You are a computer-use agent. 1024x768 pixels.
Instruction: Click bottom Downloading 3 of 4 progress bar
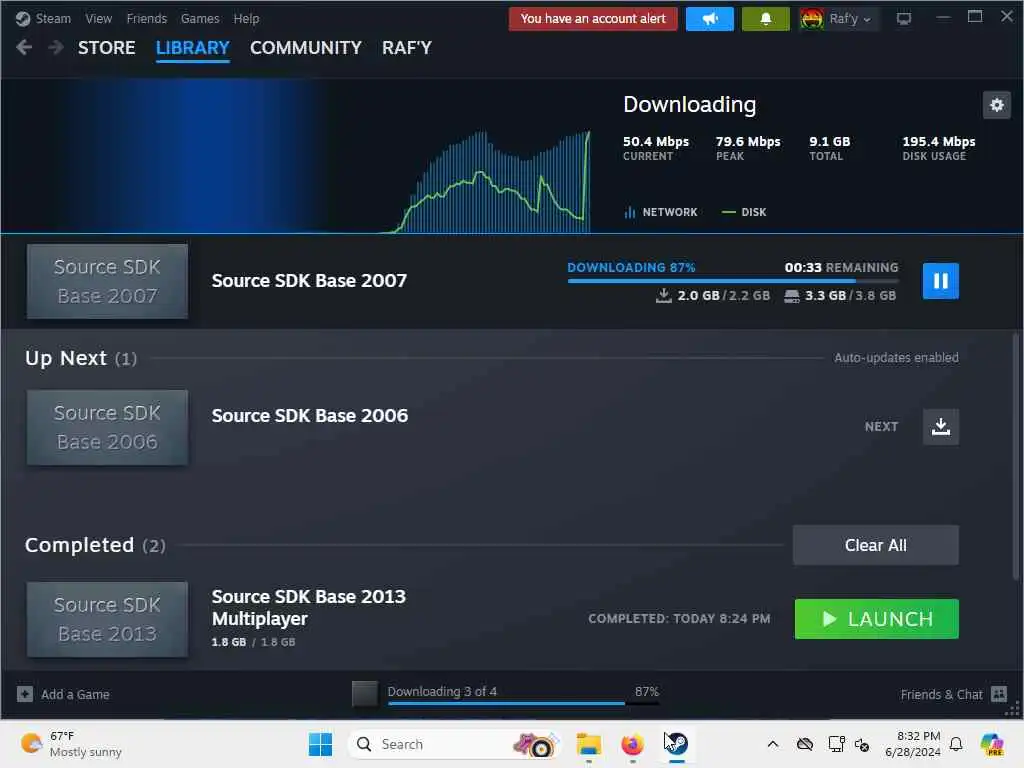click(x=522, y=703)
